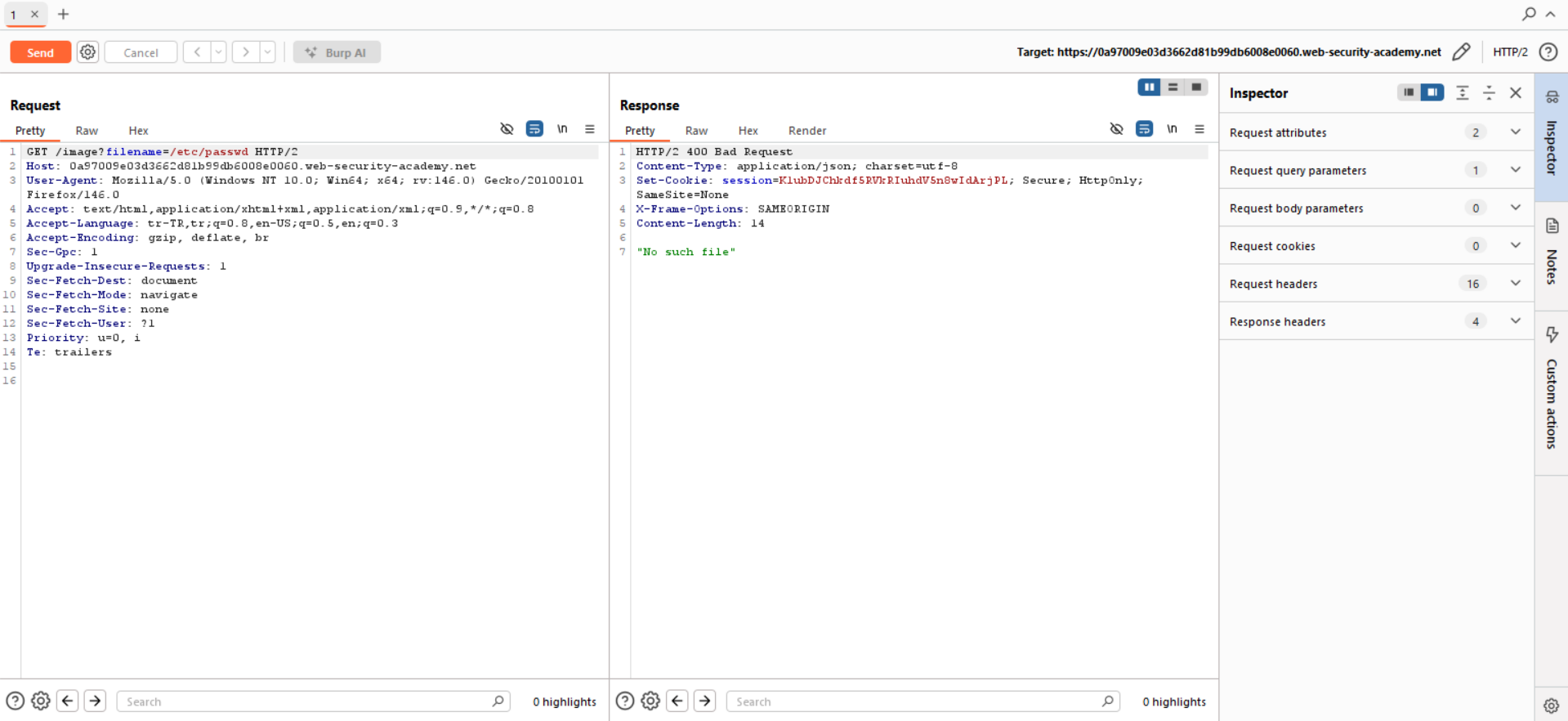Open the Burp AI button
Viewport: 1568px width, 721px height.
pos(337,52)
